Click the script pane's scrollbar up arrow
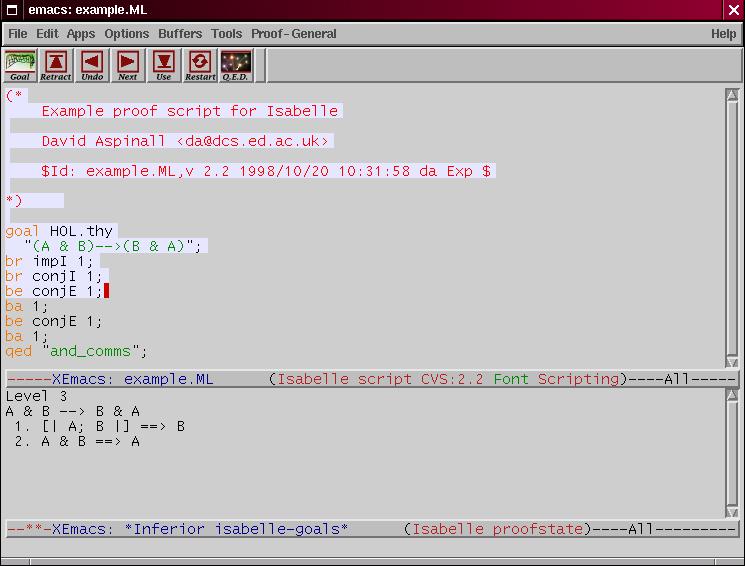745x566 pixels. (x=732, y=96)
